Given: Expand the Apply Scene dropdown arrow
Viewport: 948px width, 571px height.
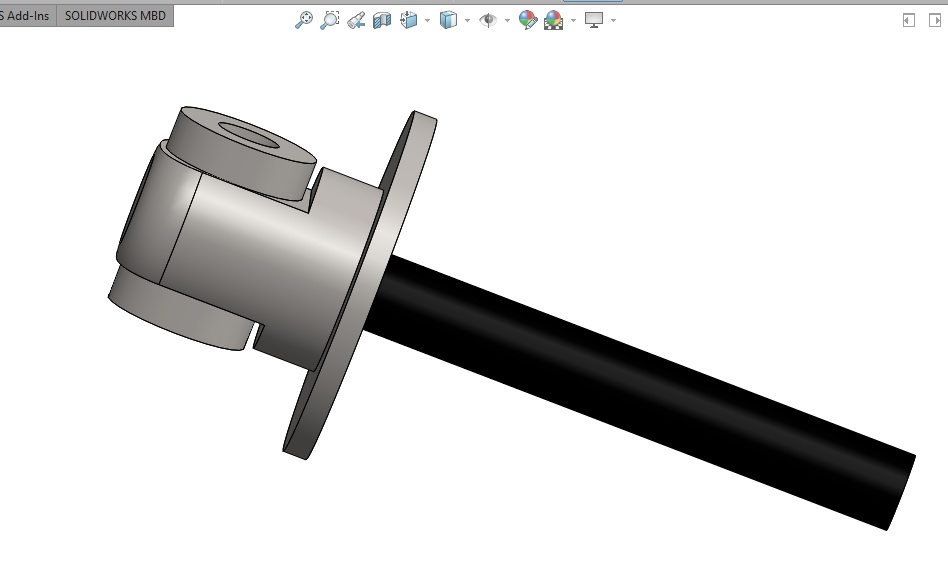Looking at the screenshot, I should pyautogui.click(x=573, y=21).
